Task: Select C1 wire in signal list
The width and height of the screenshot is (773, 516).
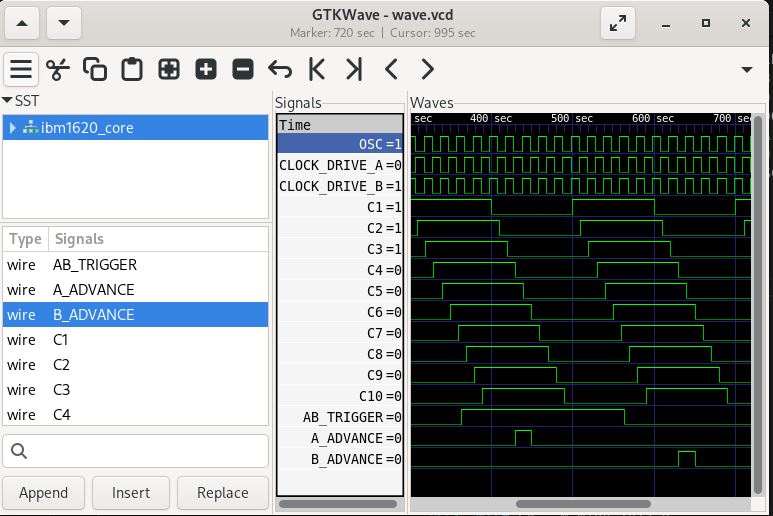Action: pyautogui.click(x=136, y=340)
